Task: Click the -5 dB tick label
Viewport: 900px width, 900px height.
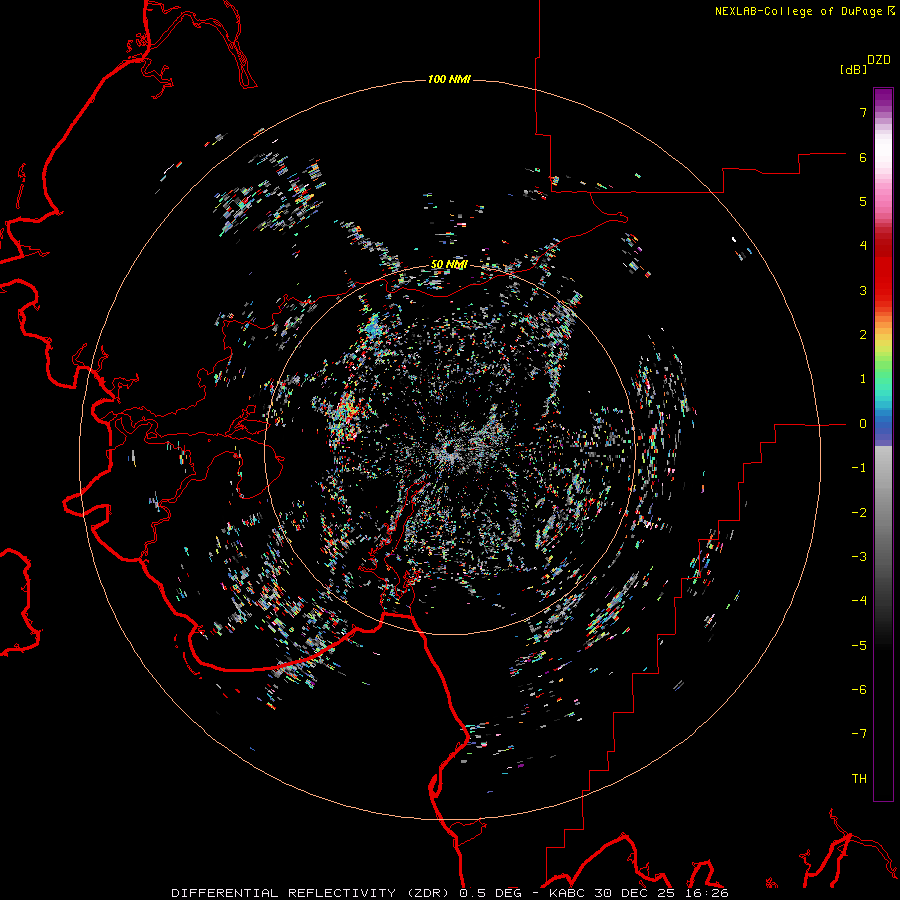Action: [859, 646]
